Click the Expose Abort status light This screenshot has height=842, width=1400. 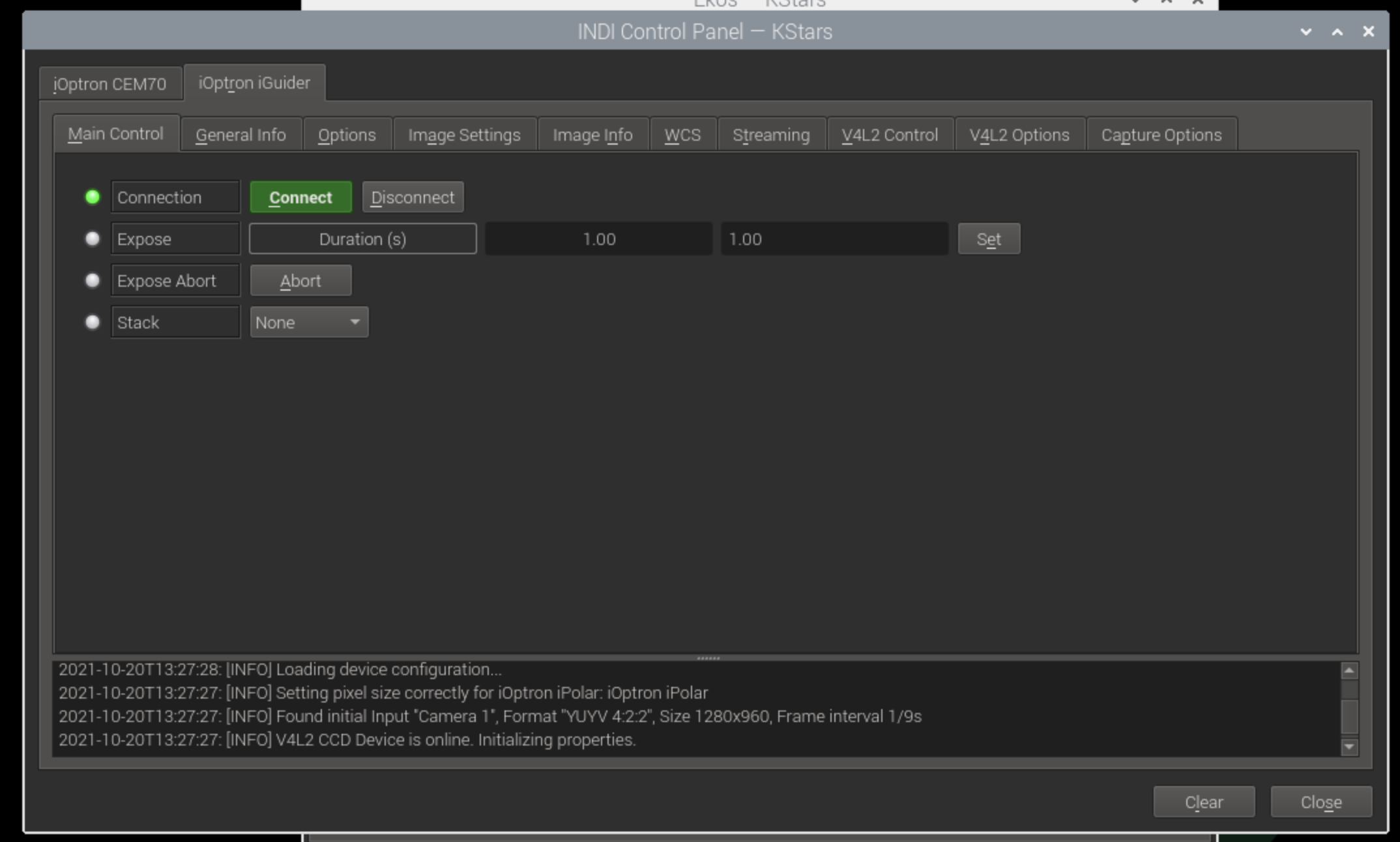93,281
